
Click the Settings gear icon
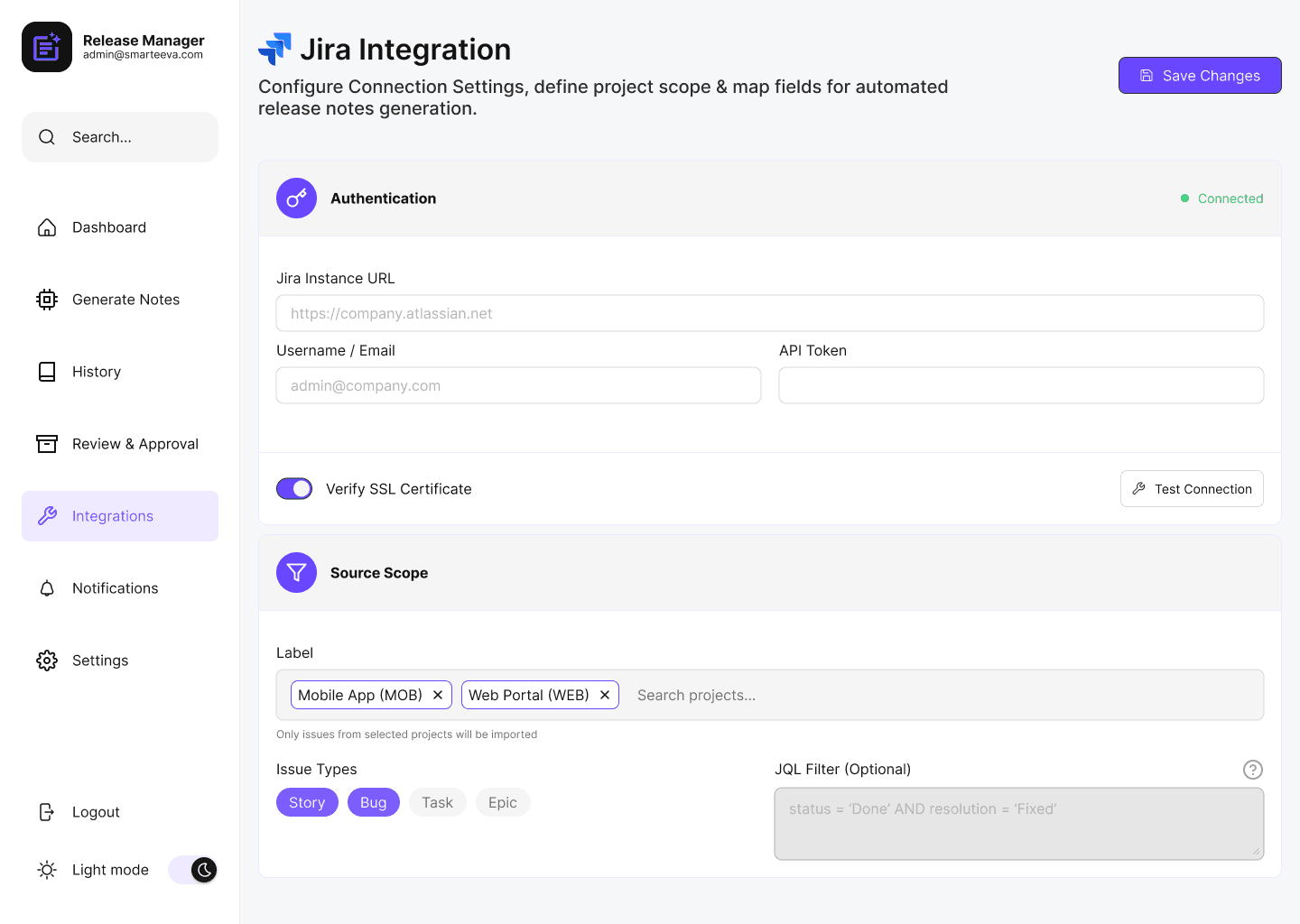[47, 661]
